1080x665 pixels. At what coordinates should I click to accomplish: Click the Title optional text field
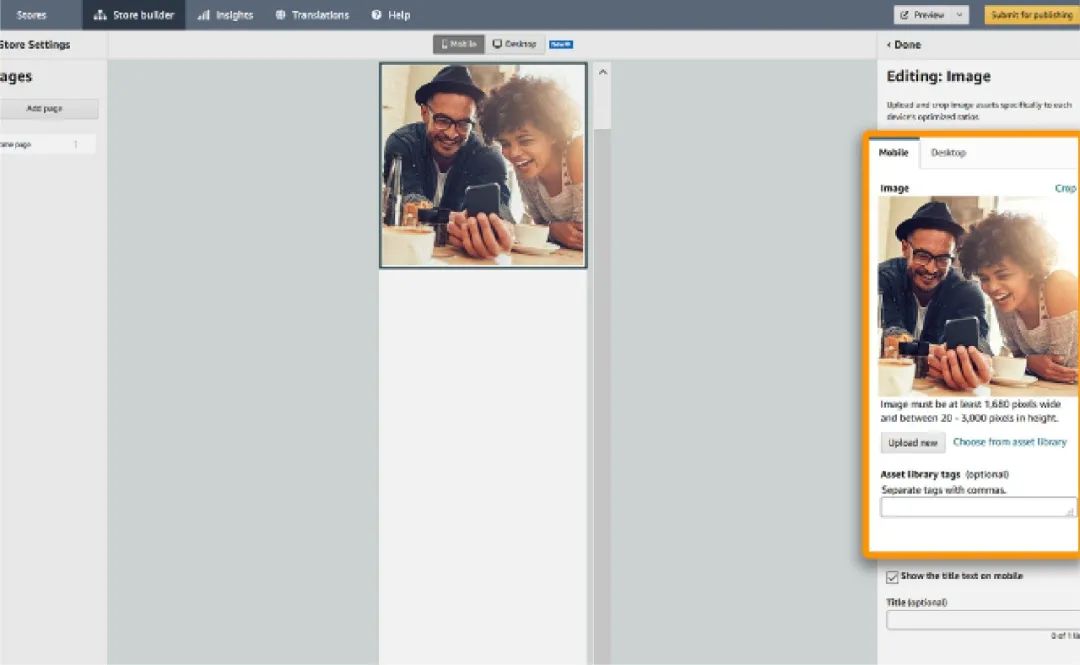982,620
